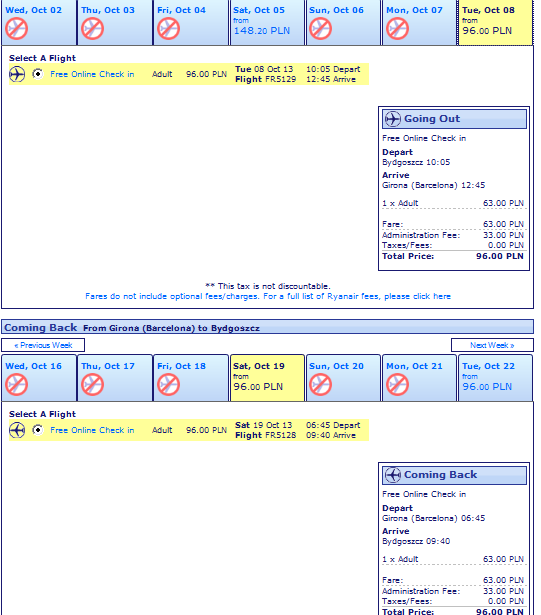Open the full list of Ryanair fees link
The width and height of the screenshot is (541, 615).
pos(268,297)
